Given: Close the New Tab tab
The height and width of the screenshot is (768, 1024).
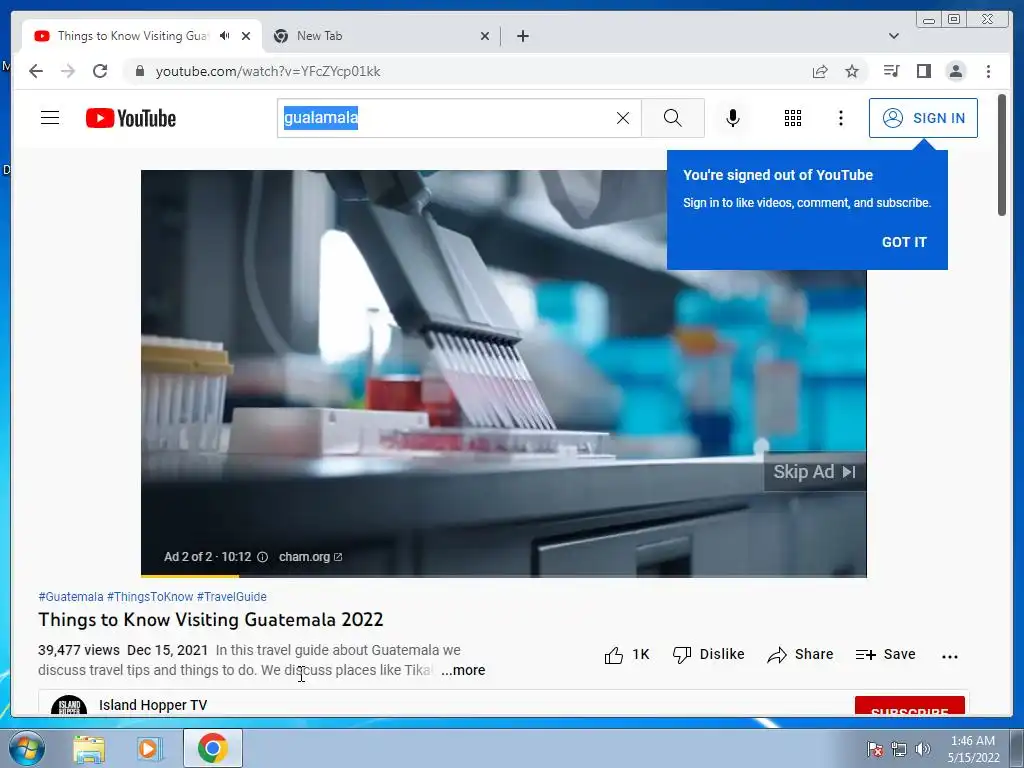Looking at the screenshot, I should coord(485,36).
